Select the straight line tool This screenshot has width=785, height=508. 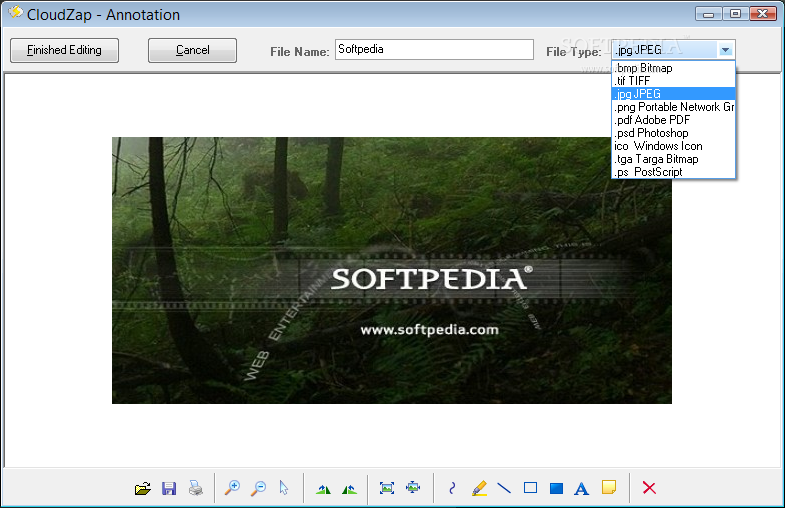(x=504, y=488)
